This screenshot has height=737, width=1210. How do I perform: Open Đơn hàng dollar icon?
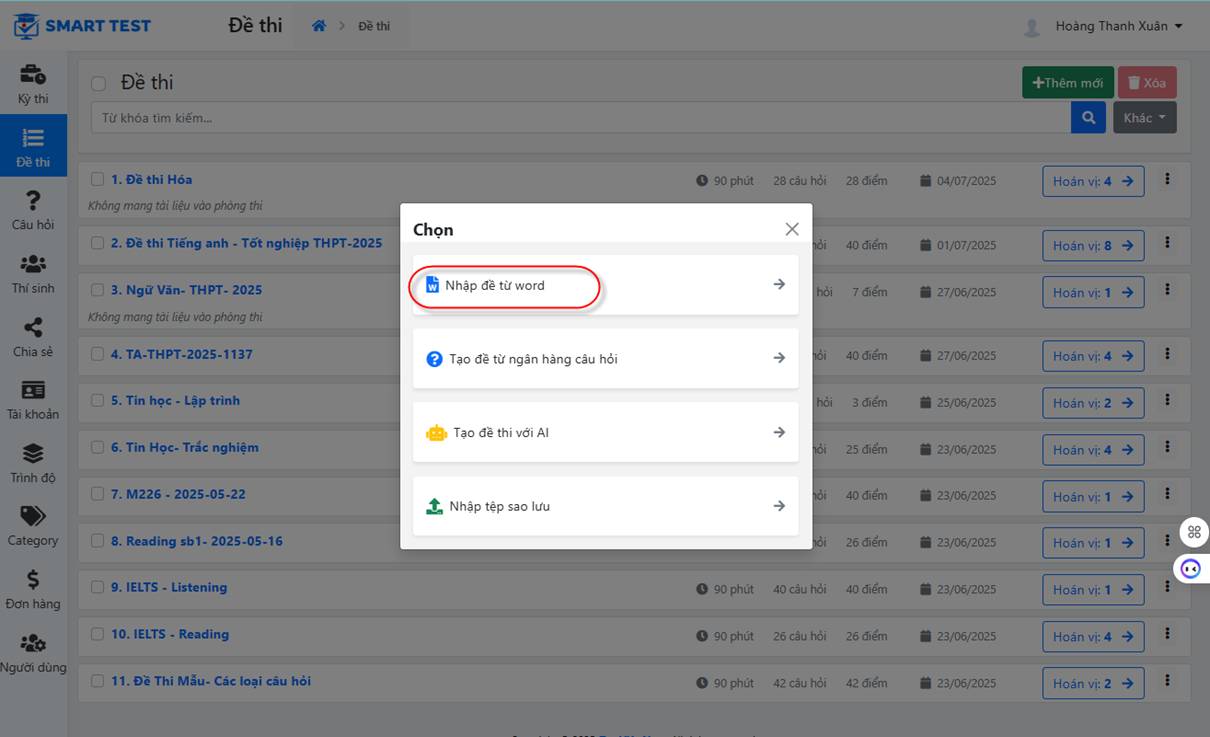tap(33, 579)
